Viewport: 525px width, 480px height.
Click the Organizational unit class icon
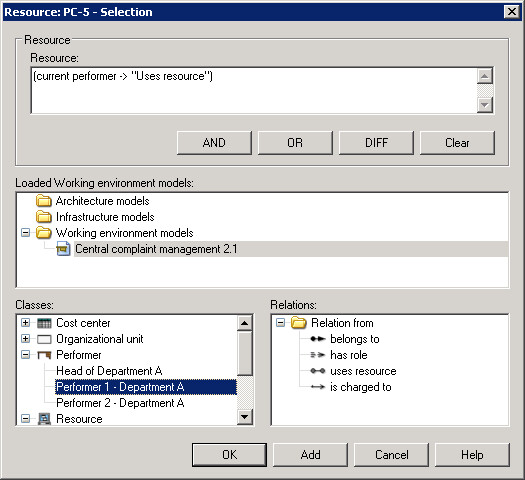[44, 339]
